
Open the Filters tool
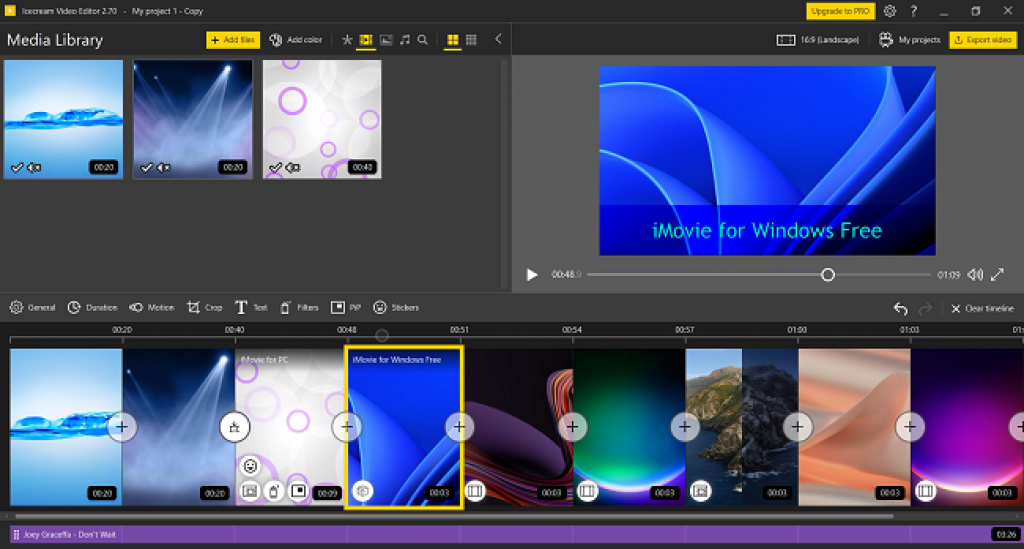pyautogui.click(x=298, y=307)
